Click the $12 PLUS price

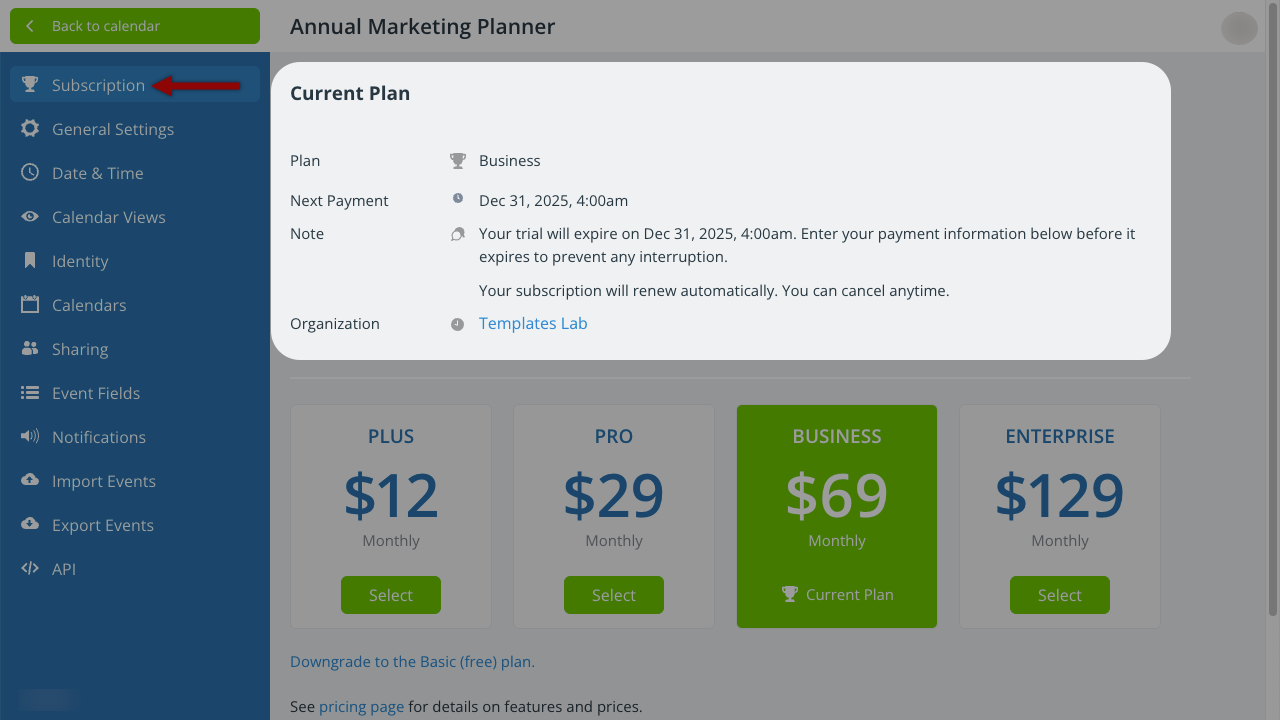click(x=391, y=495)
